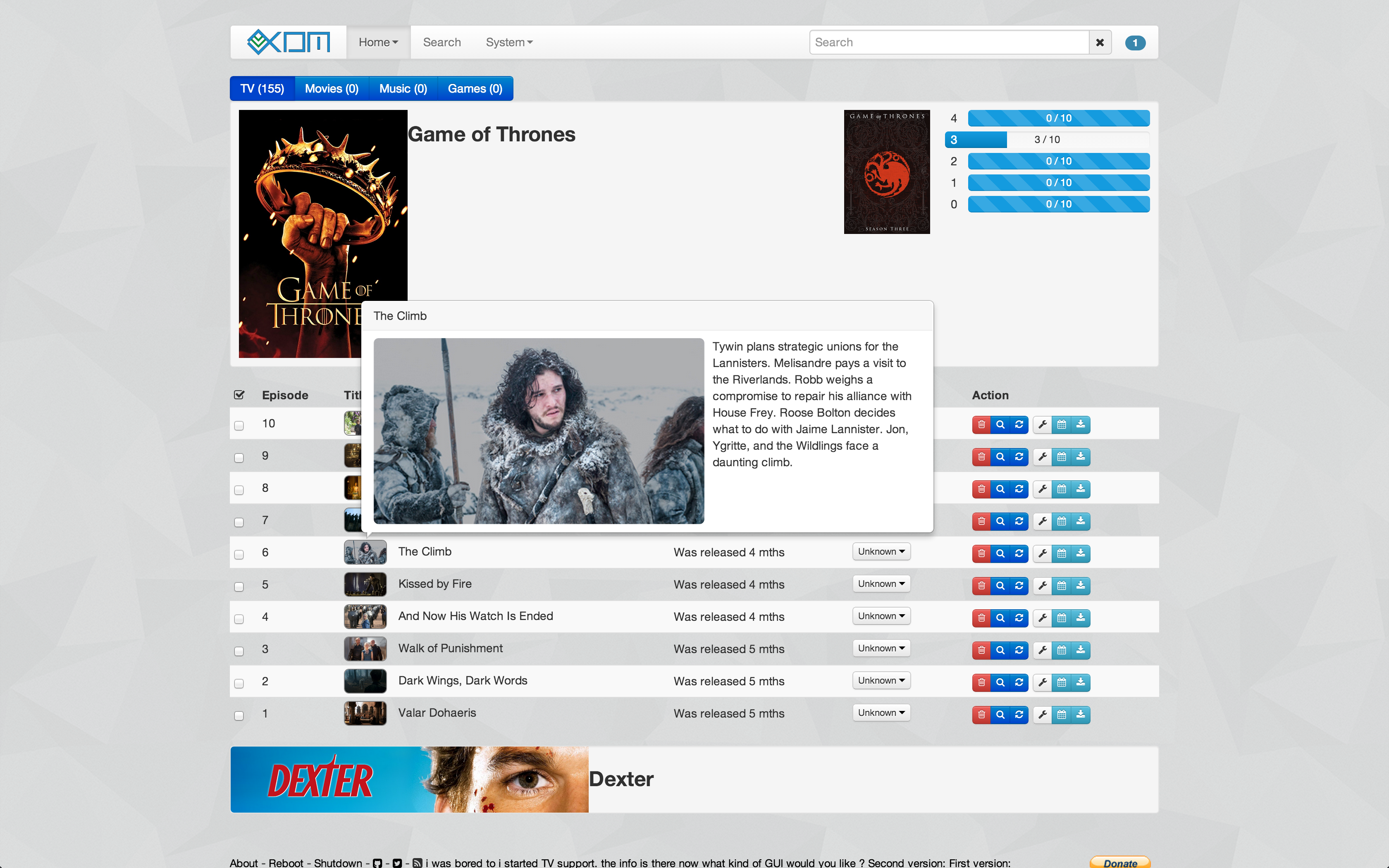Download Walk of Punishment episode
This screenshot has width=1389, height=868.
pos(1081,650)
